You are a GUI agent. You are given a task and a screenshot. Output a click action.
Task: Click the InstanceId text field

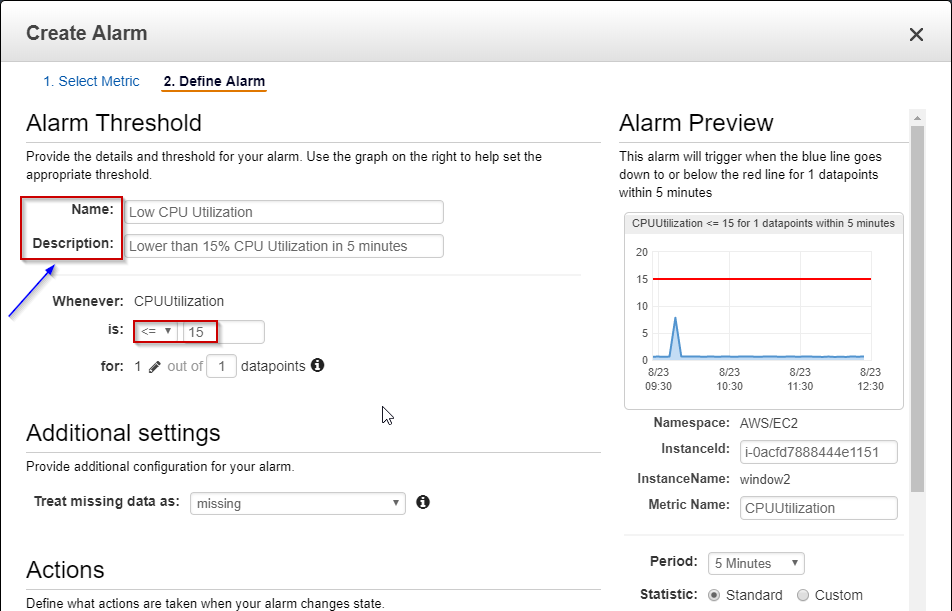818,452
